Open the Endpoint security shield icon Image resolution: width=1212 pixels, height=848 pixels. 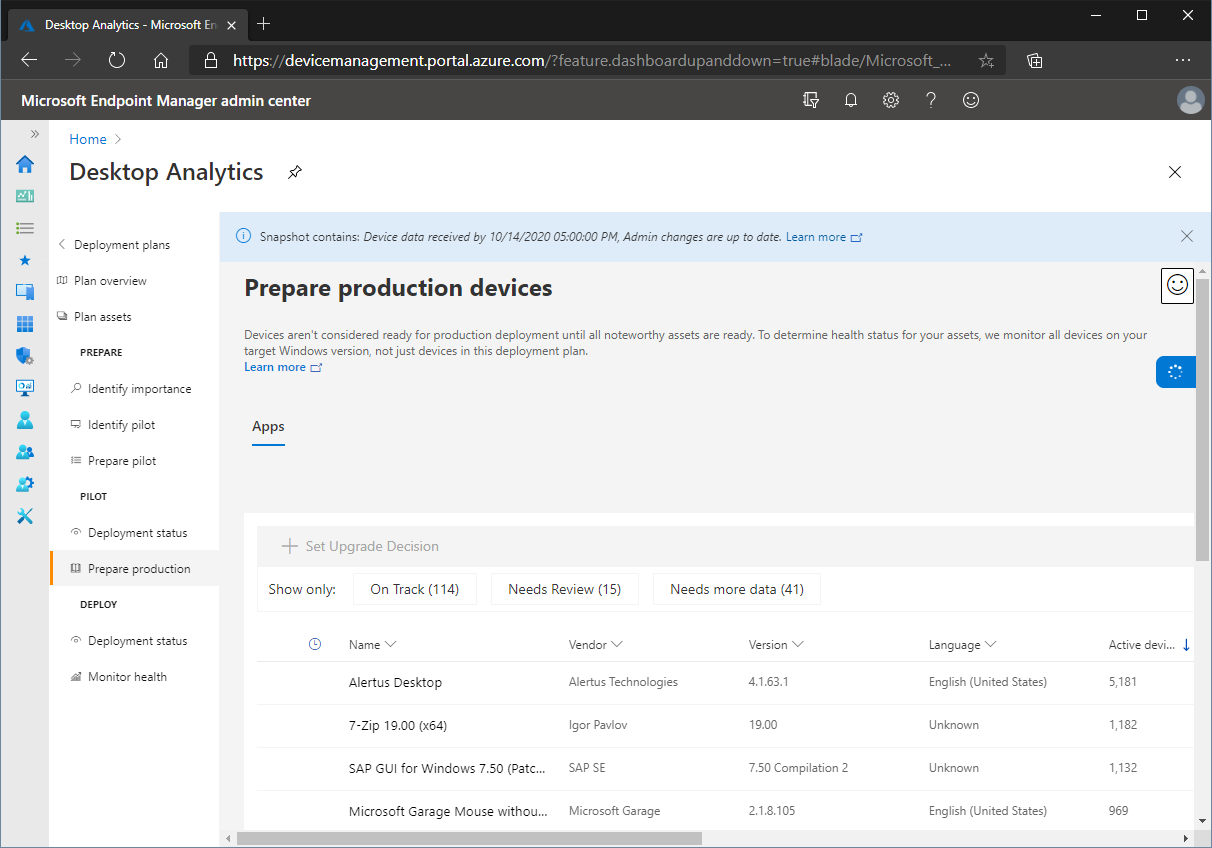pos(25,356)
